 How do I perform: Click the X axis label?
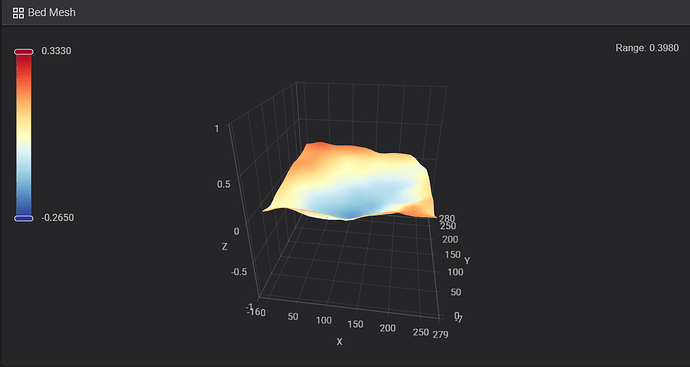(x=339, y=341)
